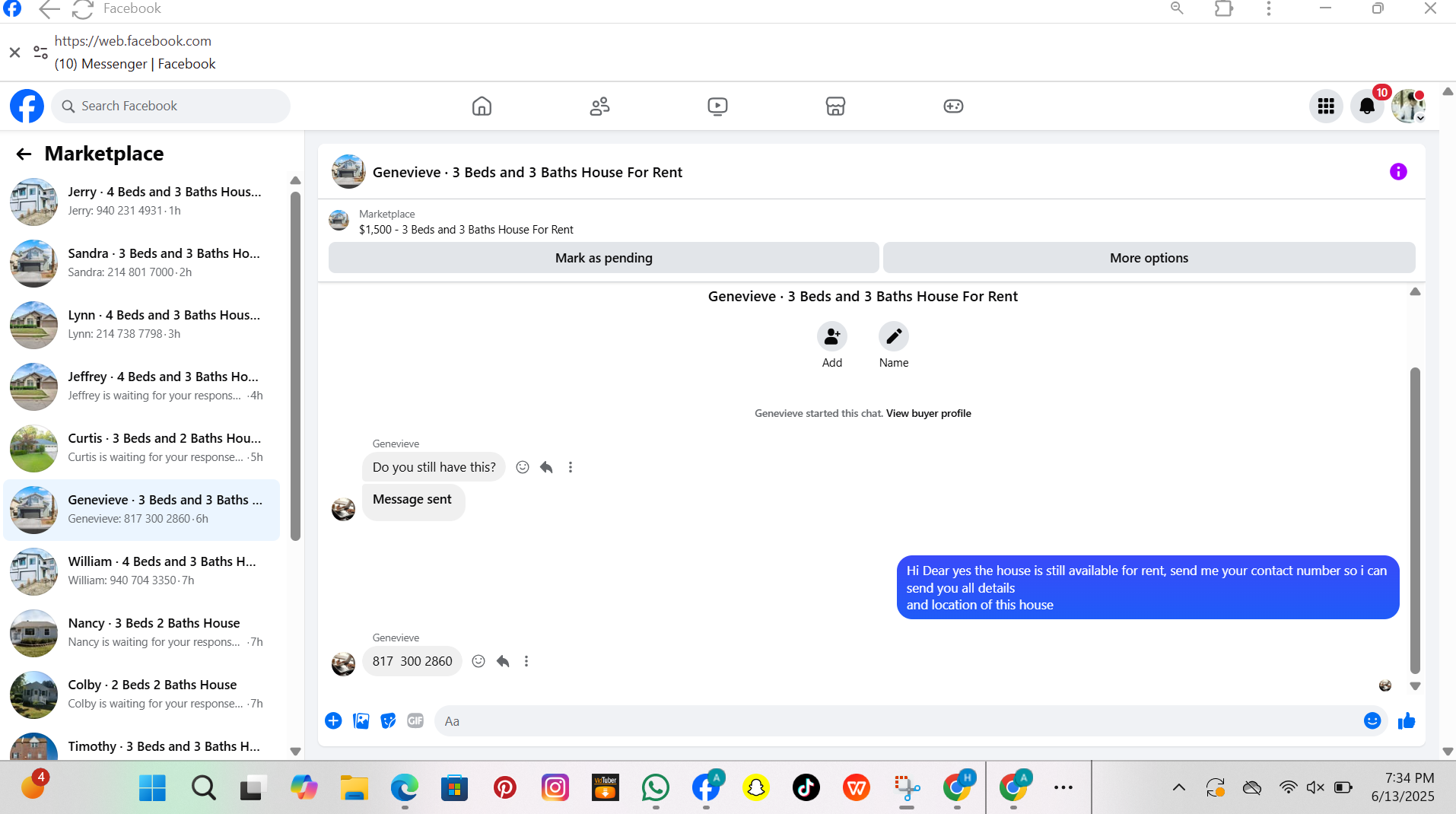
Task: Send a thumbs up like
Action: 1407,720
